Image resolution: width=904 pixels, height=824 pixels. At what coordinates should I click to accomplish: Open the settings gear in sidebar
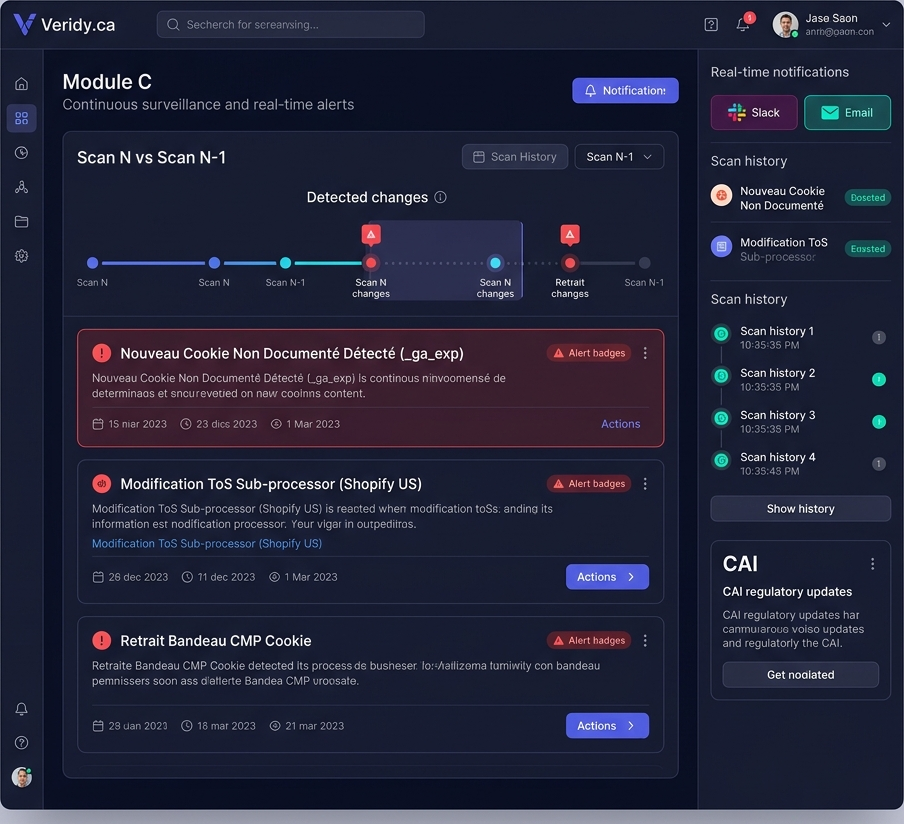21,255
